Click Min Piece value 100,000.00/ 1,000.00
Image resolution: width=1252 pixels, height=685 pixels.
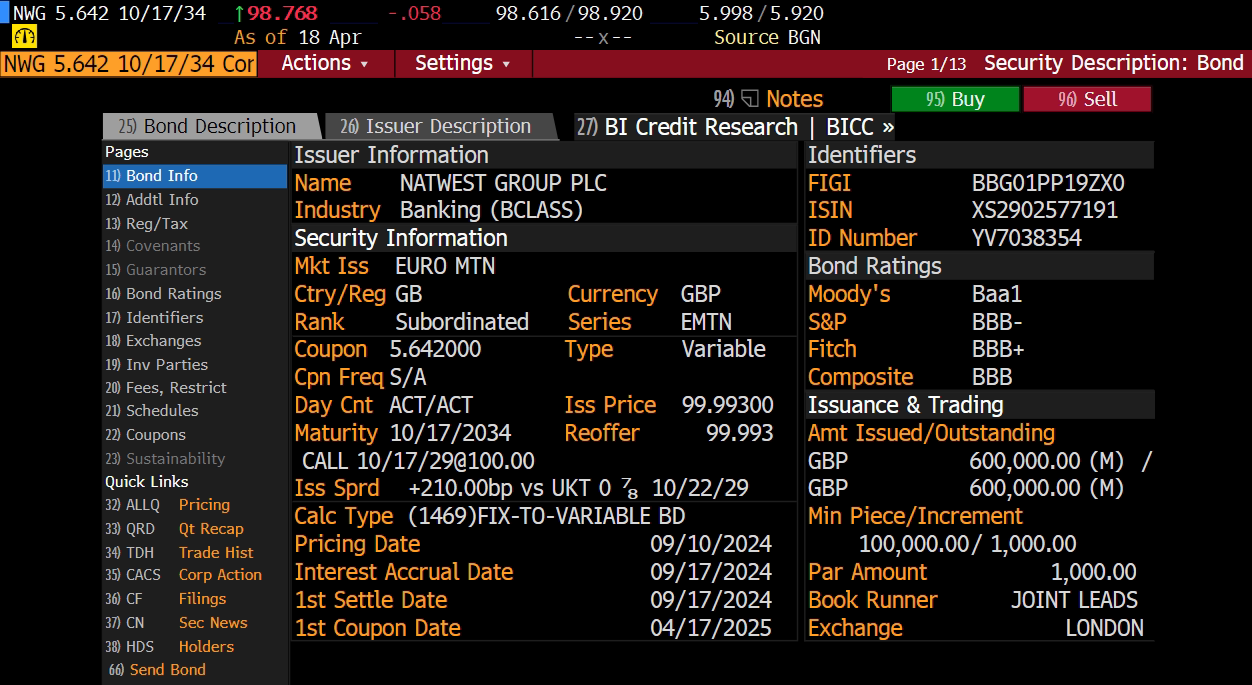coord(968,544)
